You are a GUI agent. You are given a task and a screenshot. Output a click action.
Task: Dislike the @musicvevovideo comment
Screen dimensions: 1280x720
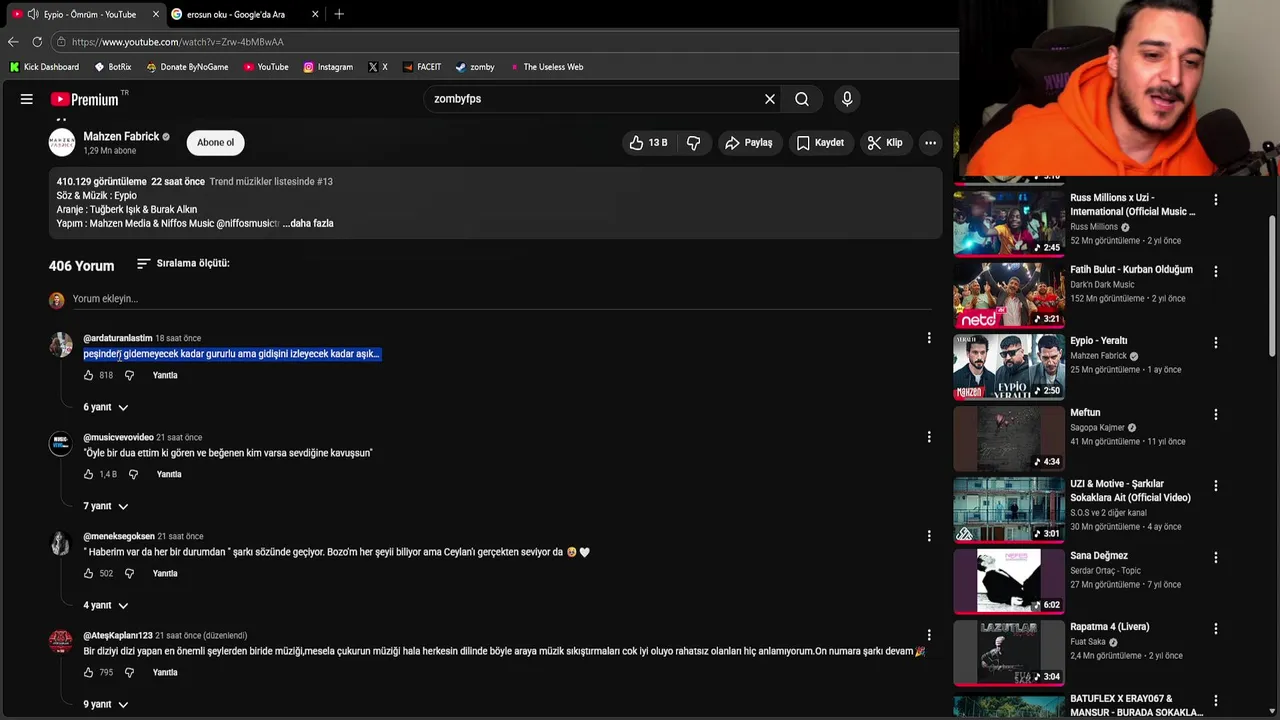click(133, 474)
